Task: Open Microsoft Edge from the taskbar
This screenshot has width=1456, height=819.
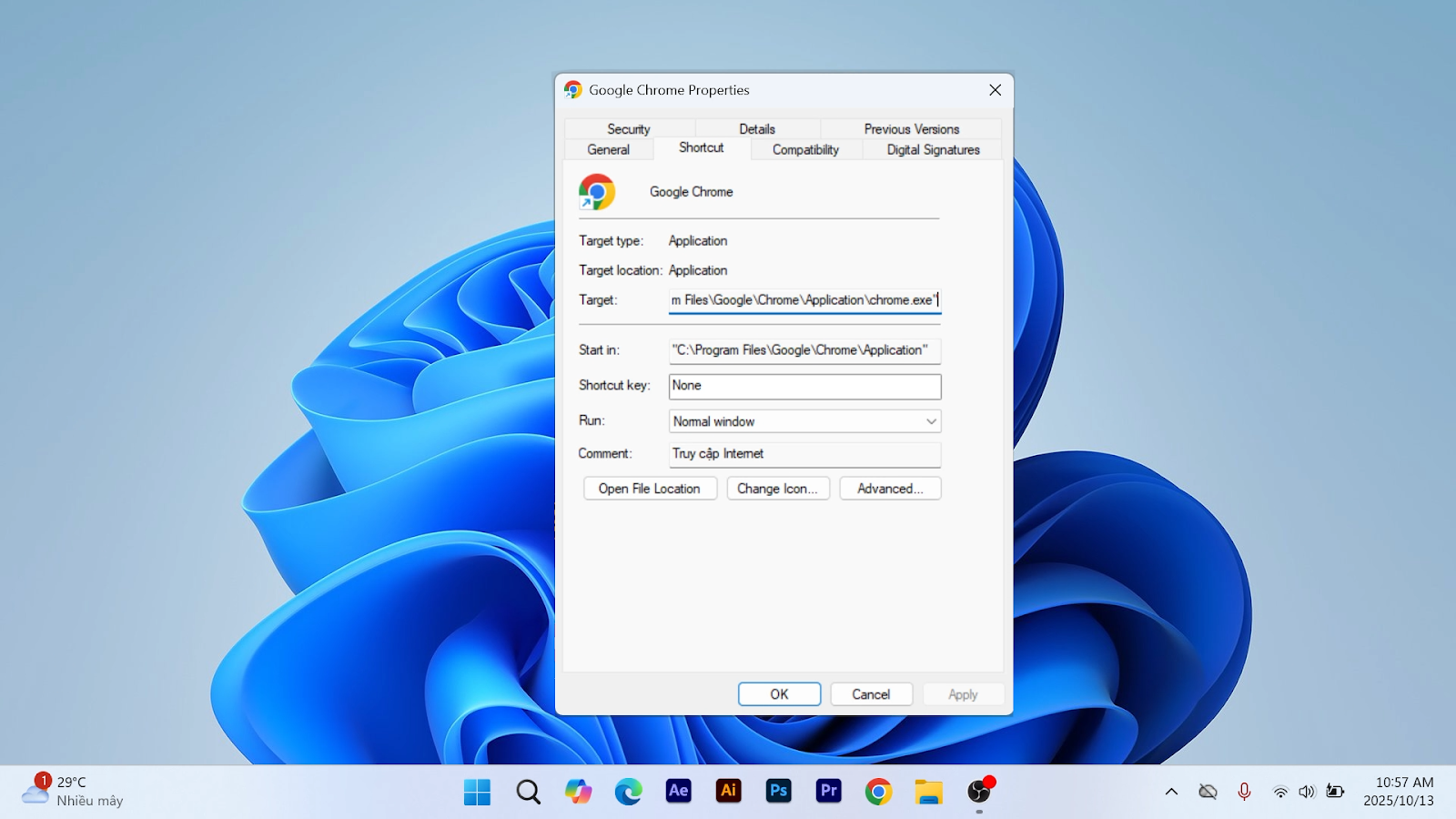Action: coord(628,792)
